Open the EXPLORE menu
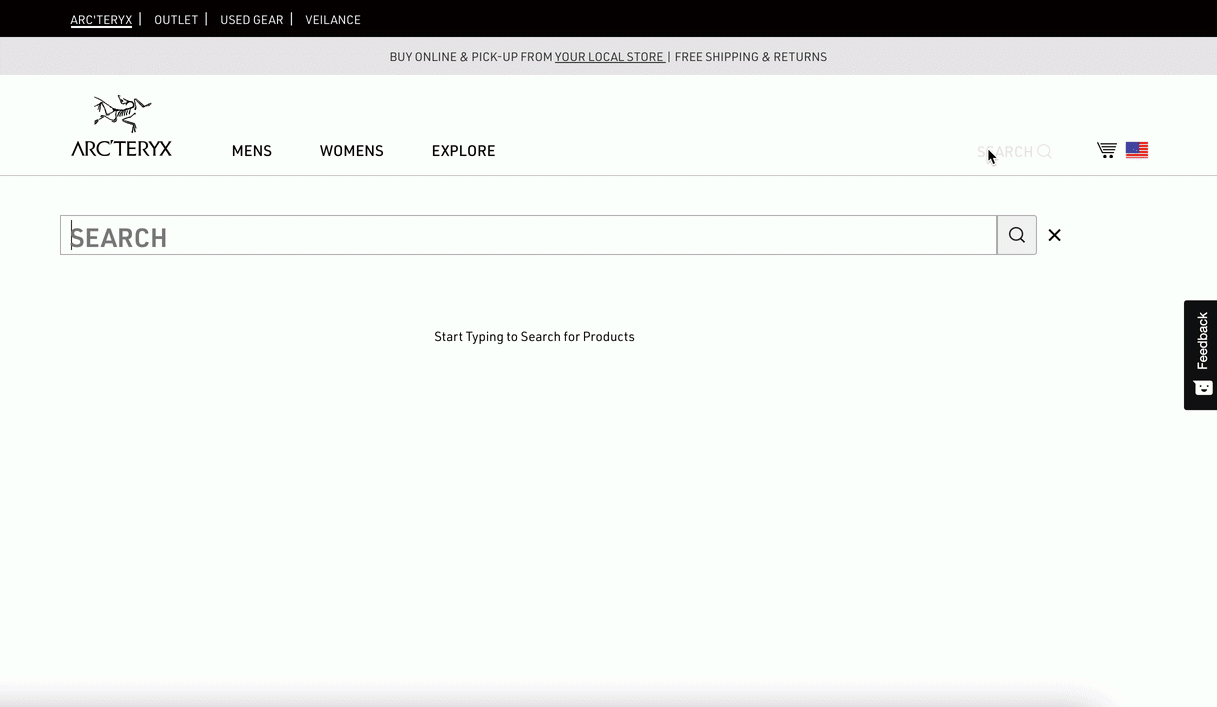Screen dimensions: 1217x707 click(x=463, y=151)
